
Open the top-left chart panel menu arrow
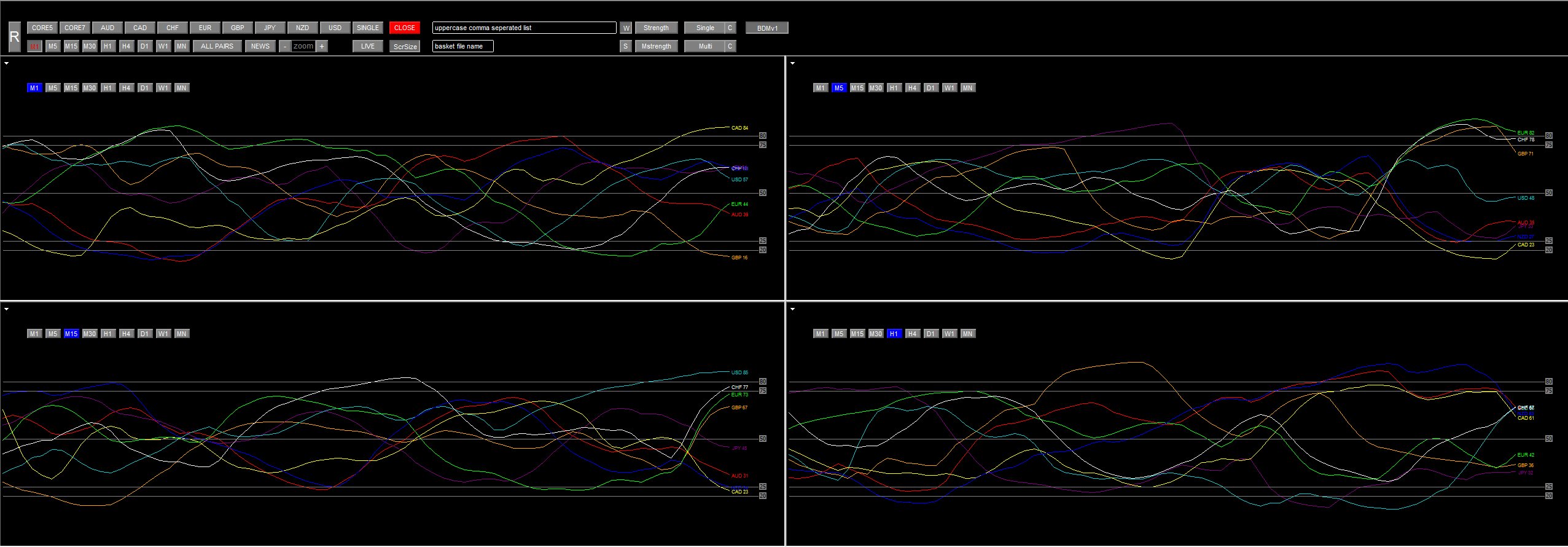6,63
